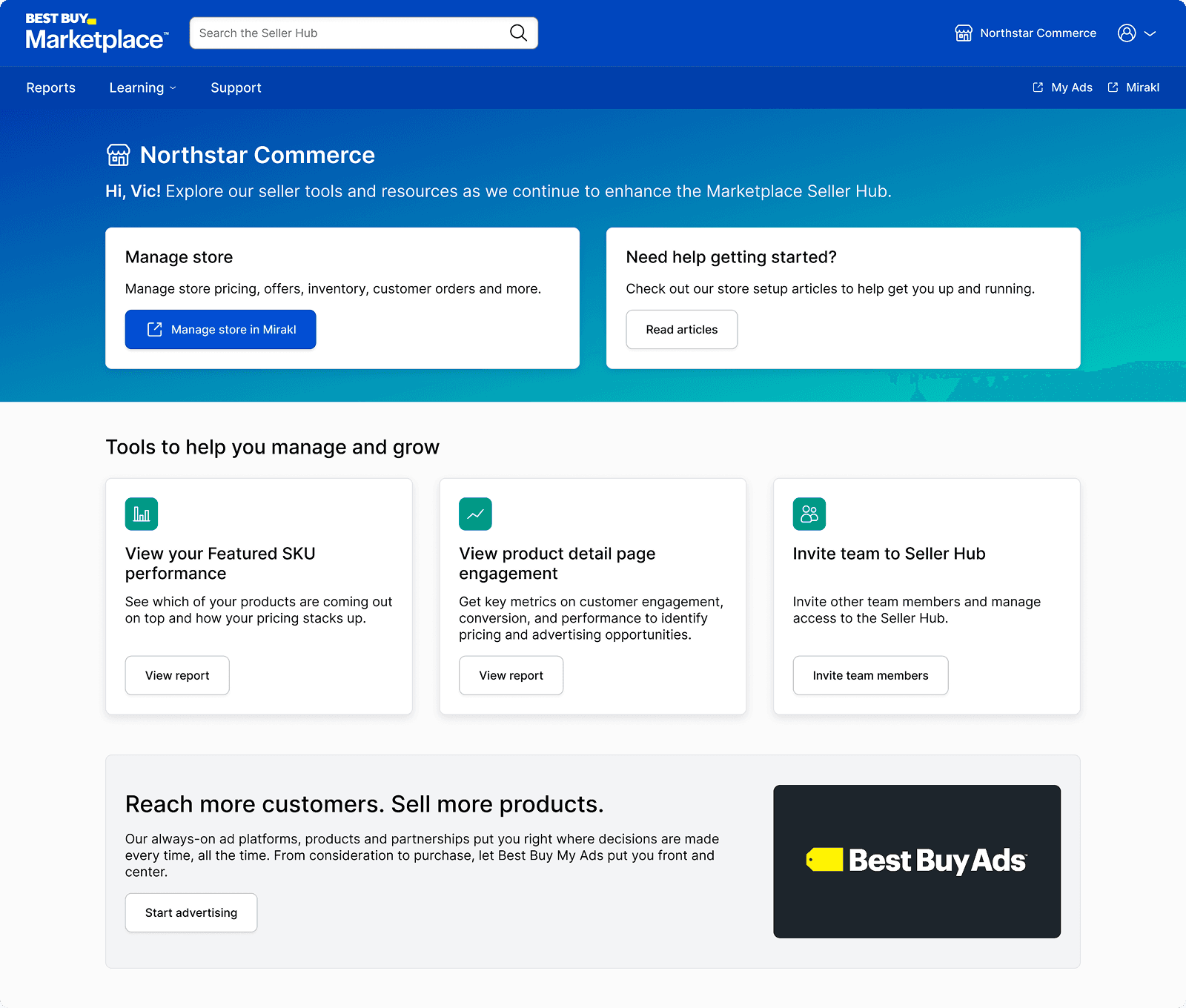Click the search magnifier icon
This screenshot has width=1186, height=1008.
point(519,33)
